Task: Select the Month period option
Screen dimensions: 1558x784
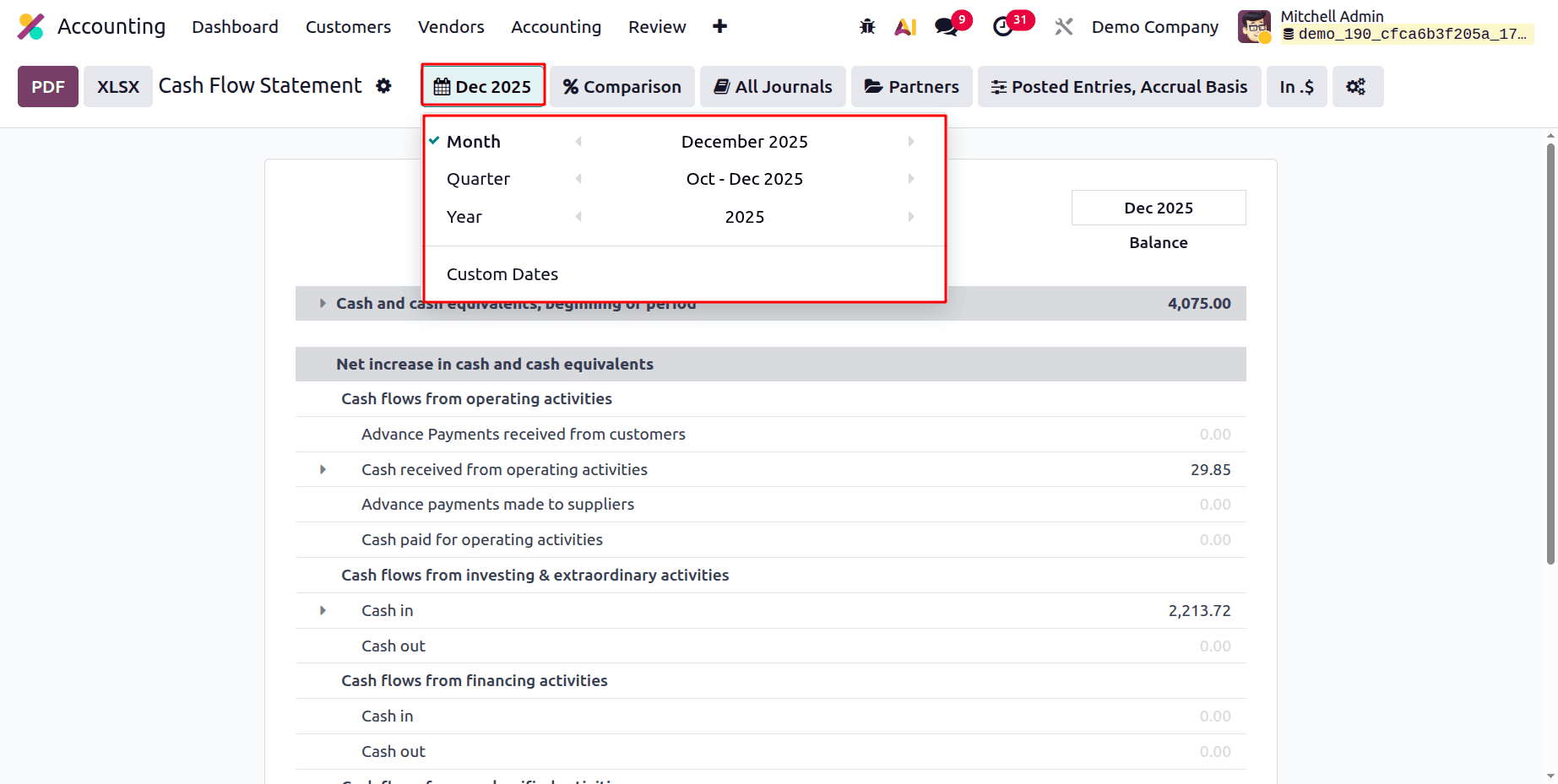Action: click(x=475, y=141)
